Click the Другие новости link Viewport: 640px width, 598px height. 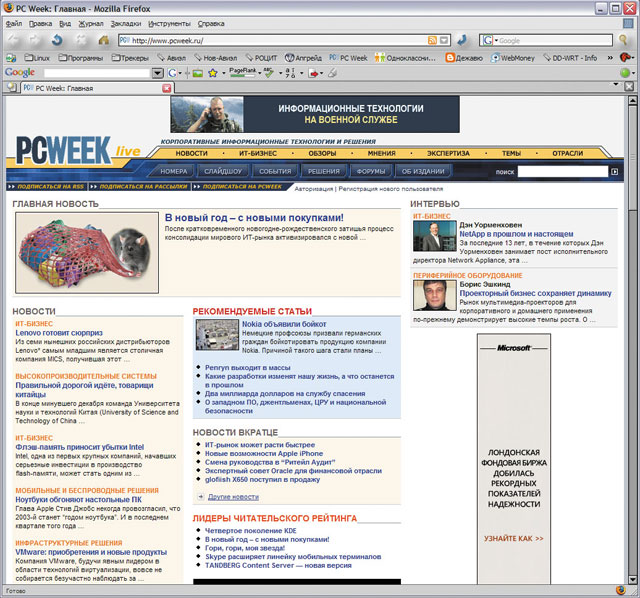click(x=233, y=497)
